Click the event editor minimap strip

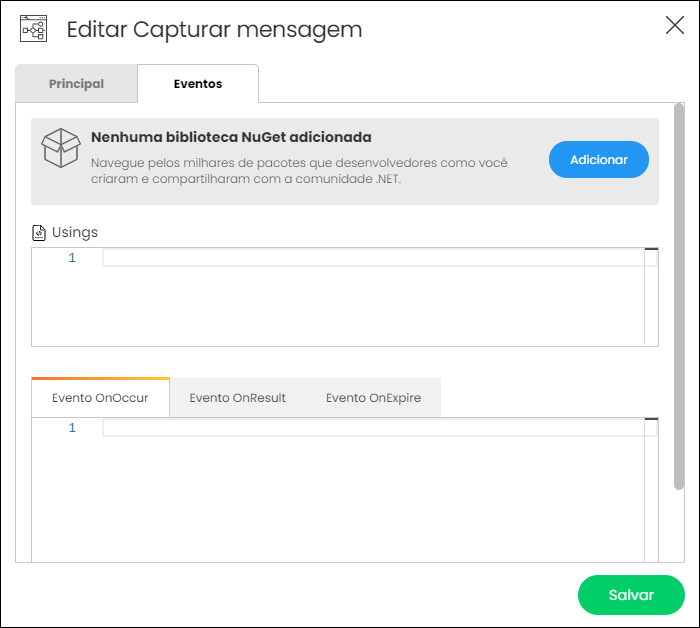[651, 490]
